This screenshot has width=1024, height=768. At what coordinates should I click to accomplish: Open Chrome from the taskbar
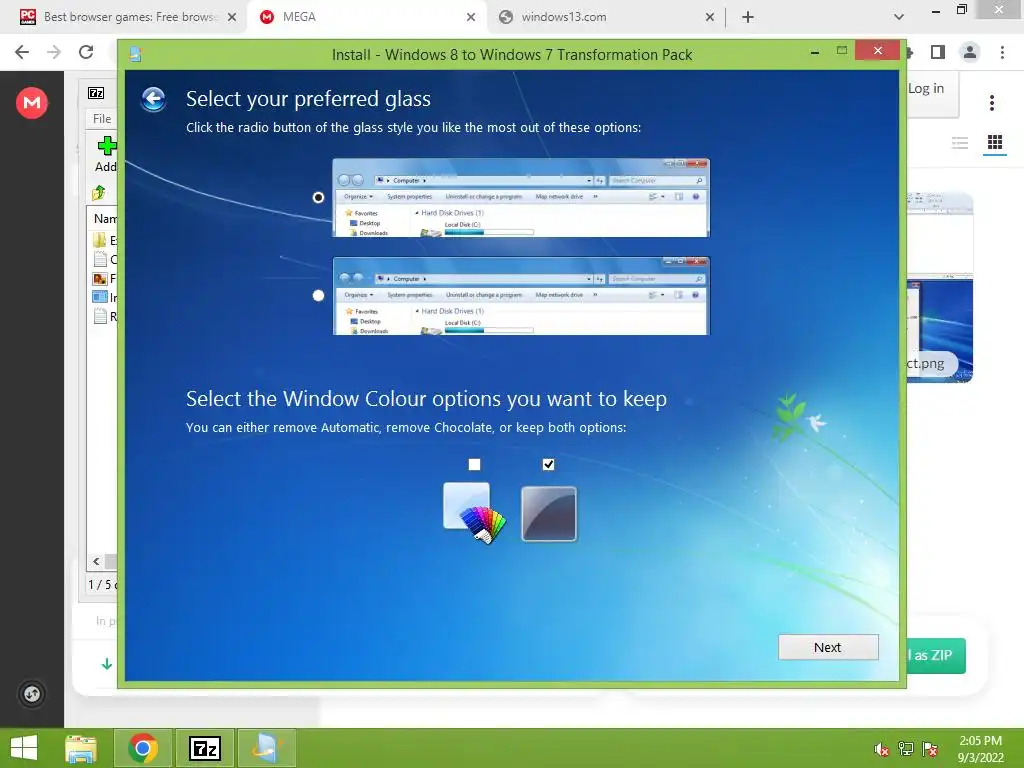[143, 748]
